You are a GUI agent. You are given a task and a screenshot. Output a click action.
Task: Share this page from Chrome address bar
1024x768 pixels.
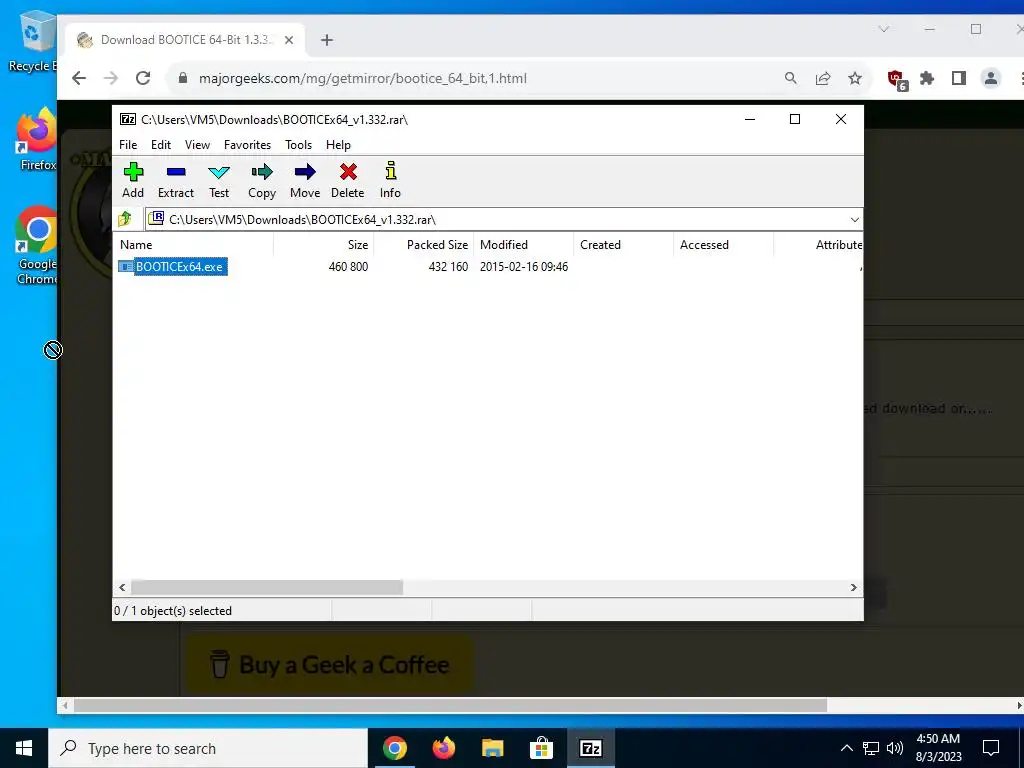[x=823, y=78]
